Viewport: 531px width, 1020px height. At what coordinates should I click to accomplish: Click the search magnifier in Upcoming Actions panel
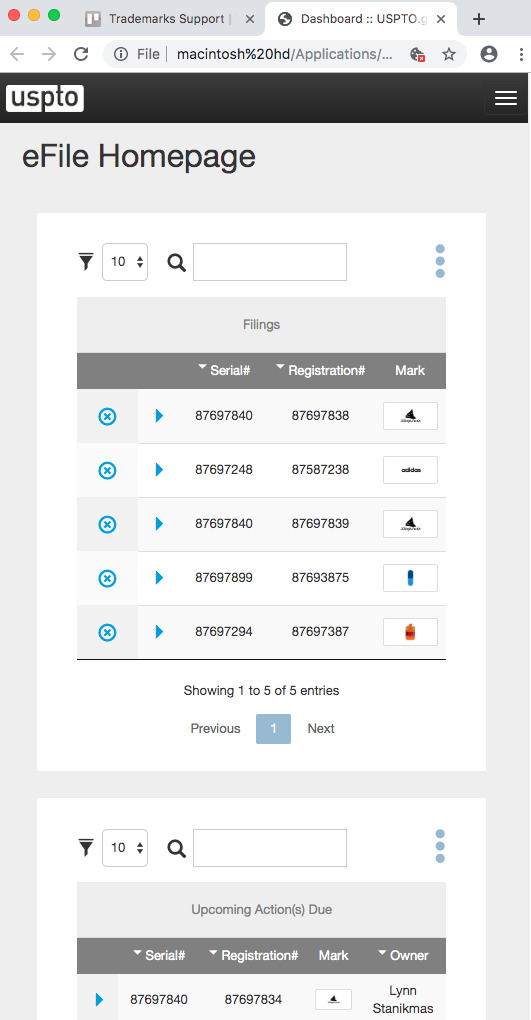(176, 848)
